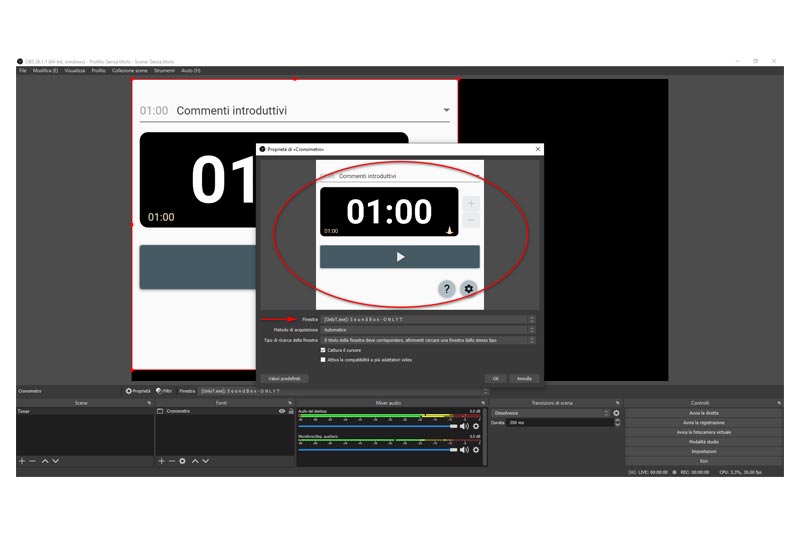
Task: Click the Microfono/Aux volume slider
Action: [378, 450]
